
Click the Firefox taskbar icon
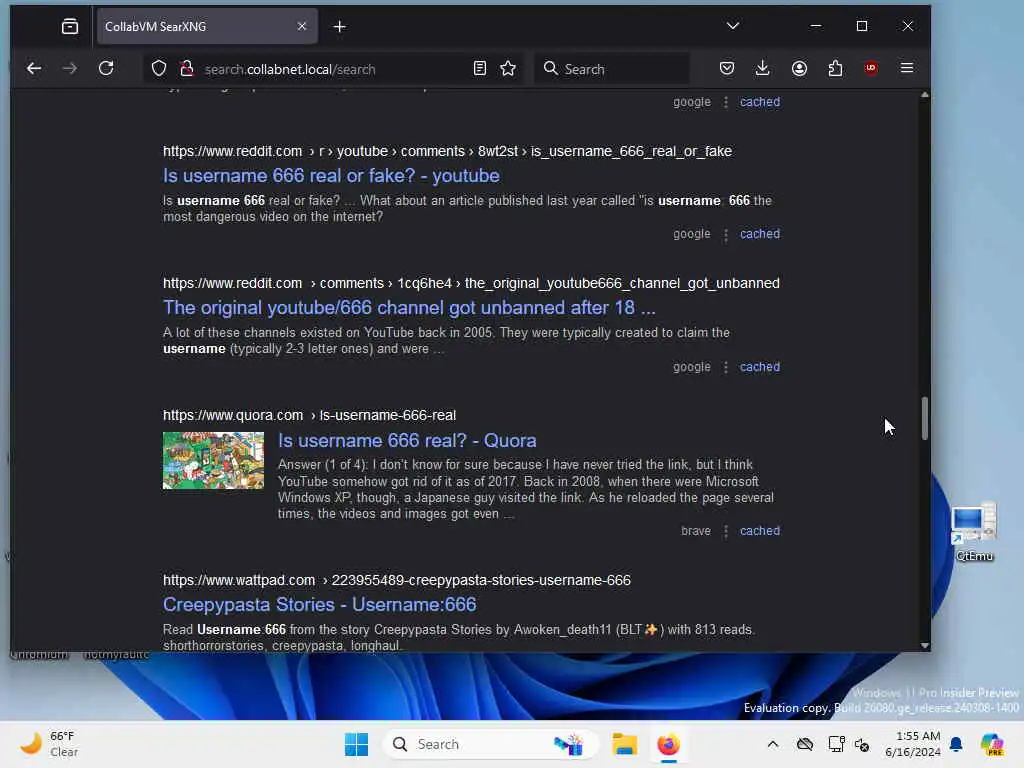pos(668,744)
